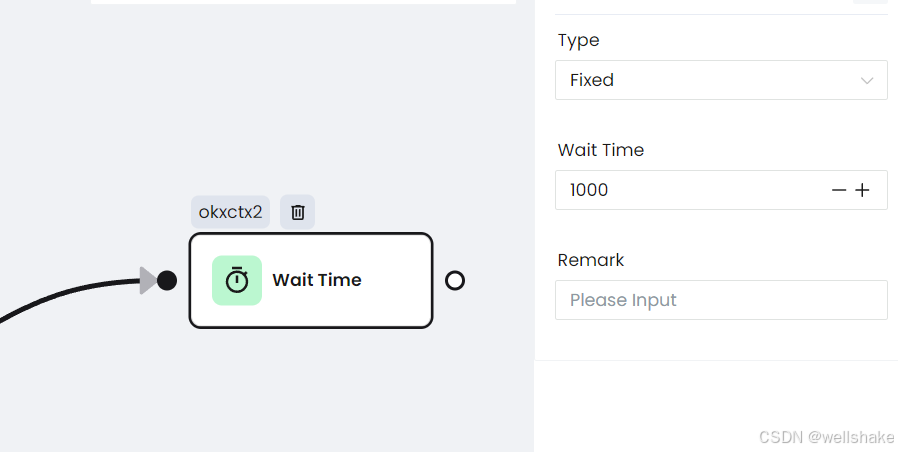Decrease wait time with the minus icon
This screenshot has height=452, width=898.
click(839, 190)
